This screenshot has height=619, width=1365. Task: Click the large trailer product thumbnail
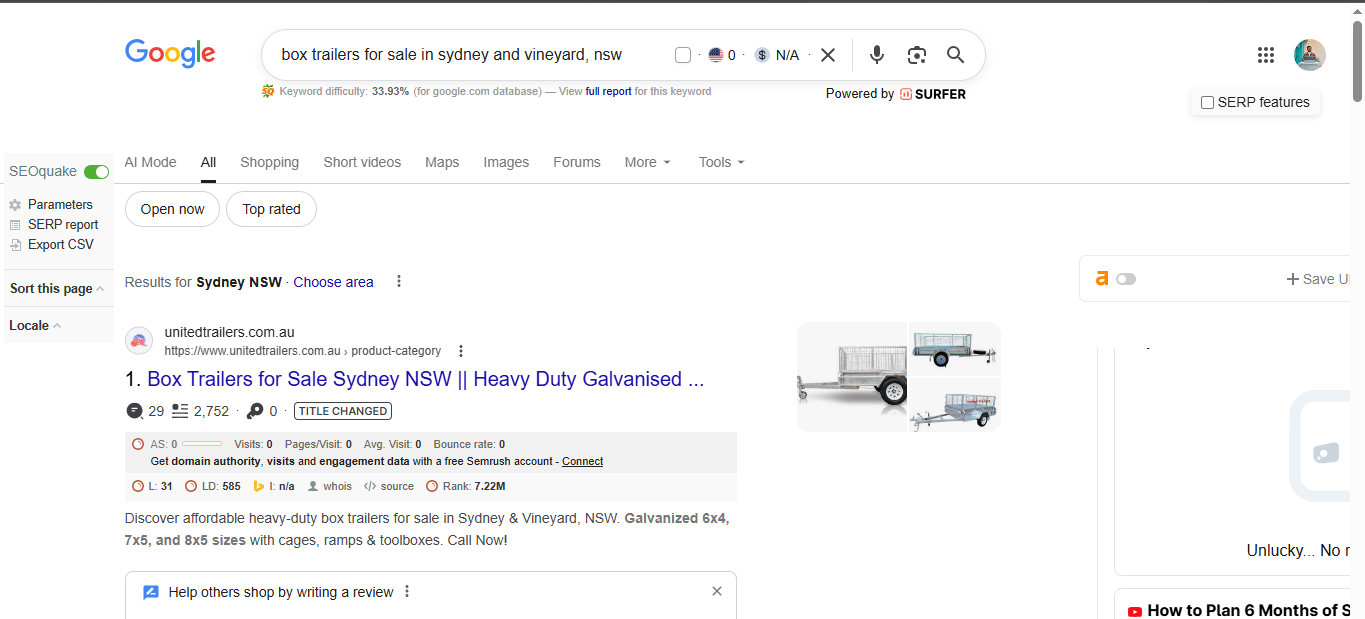point(852,377)
